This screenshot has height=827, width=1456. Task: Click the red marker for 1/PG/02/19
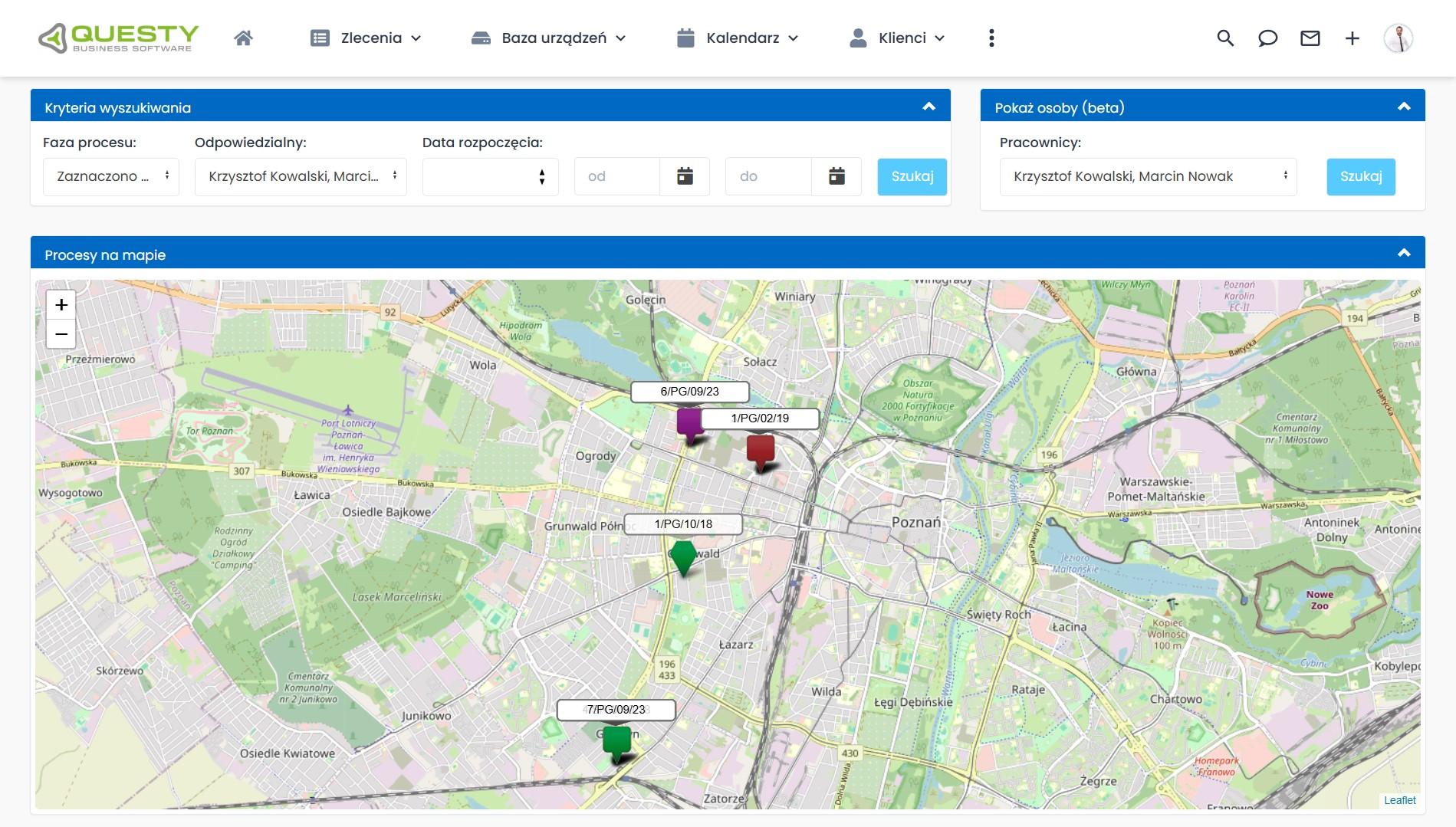pos(761,452)
